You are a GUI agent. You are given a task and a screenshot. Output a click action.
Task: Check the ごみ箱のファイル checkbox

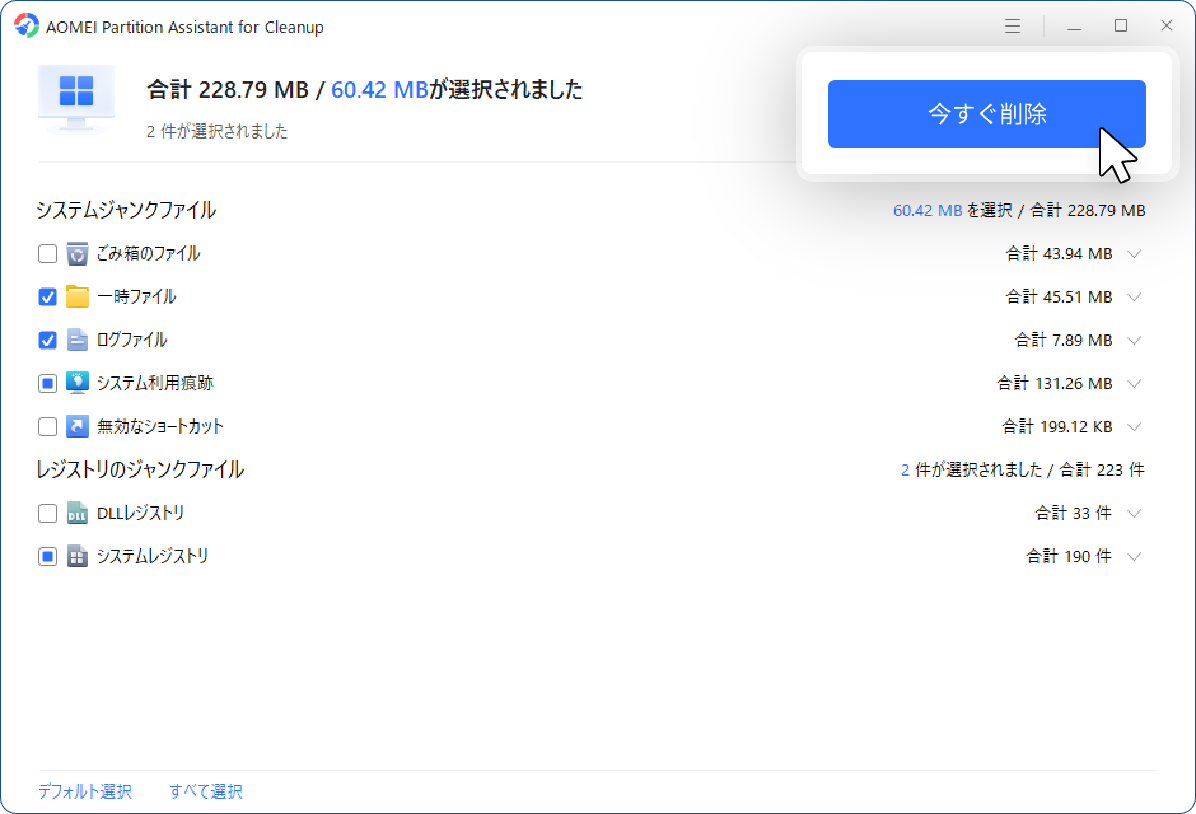click(x=47, y=253)
